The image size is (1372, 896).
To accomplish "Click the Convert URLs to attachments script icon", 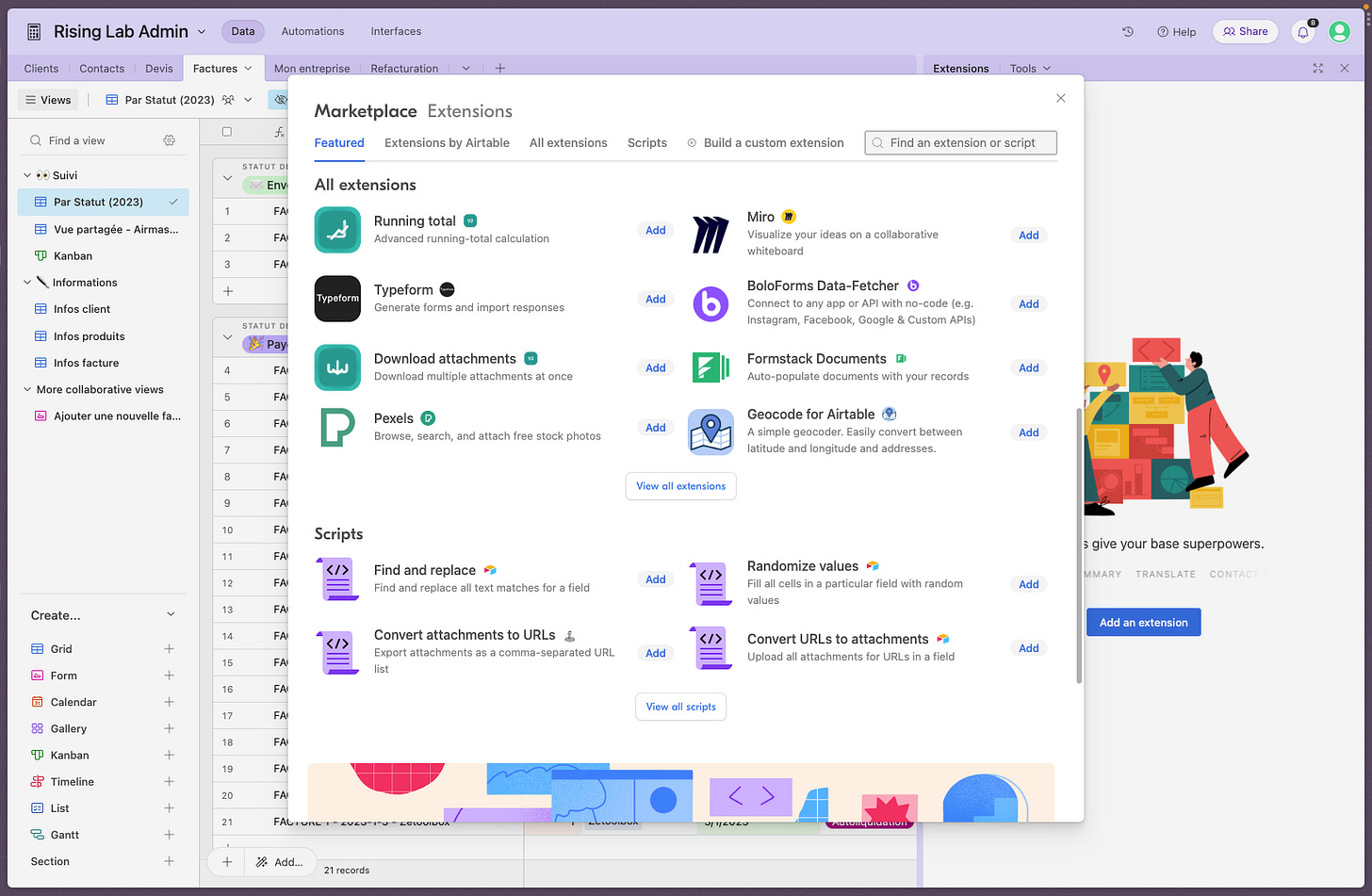I will (x=710, y=648).
